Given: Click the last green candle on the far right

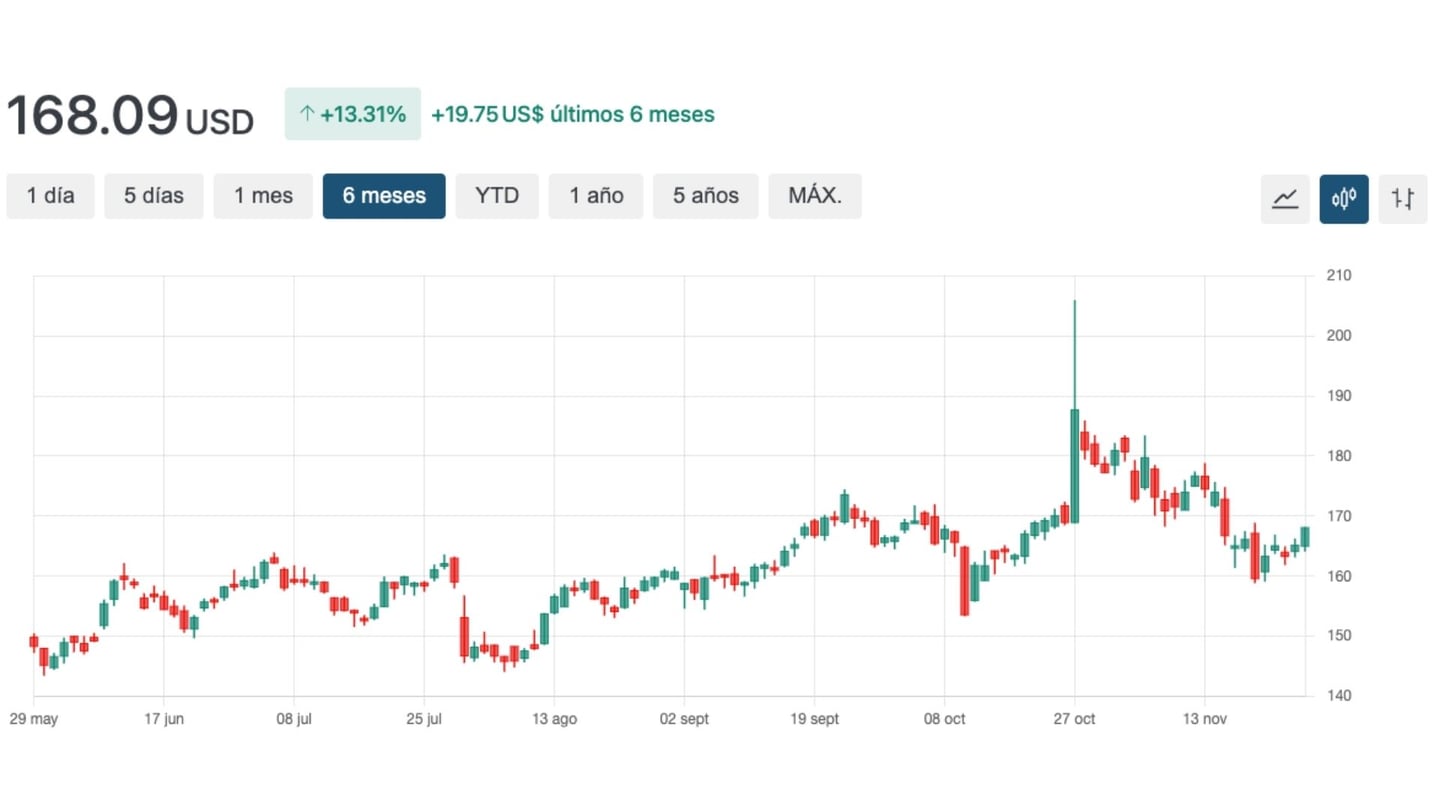Looking at the screenshot, I should click(x=1305, y=537).
